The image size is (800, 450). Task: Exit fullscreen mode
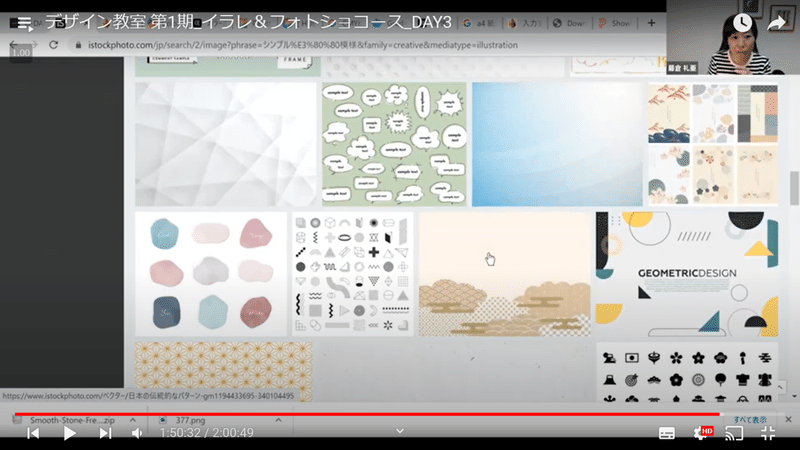coord(767,433)
